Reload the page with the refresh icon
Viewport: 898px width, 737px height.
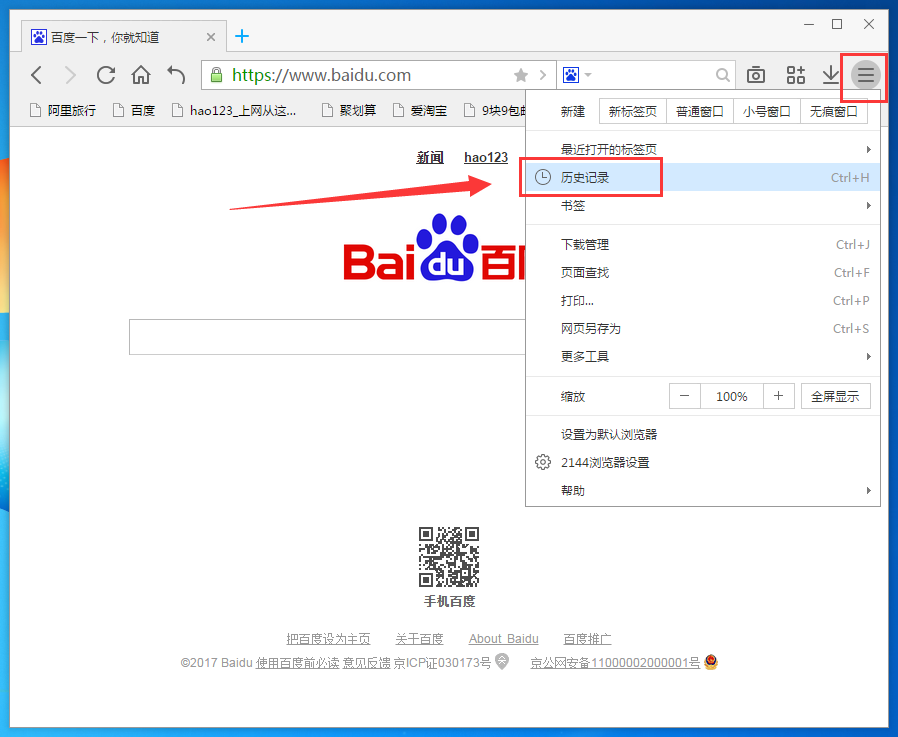click(106, 75)
